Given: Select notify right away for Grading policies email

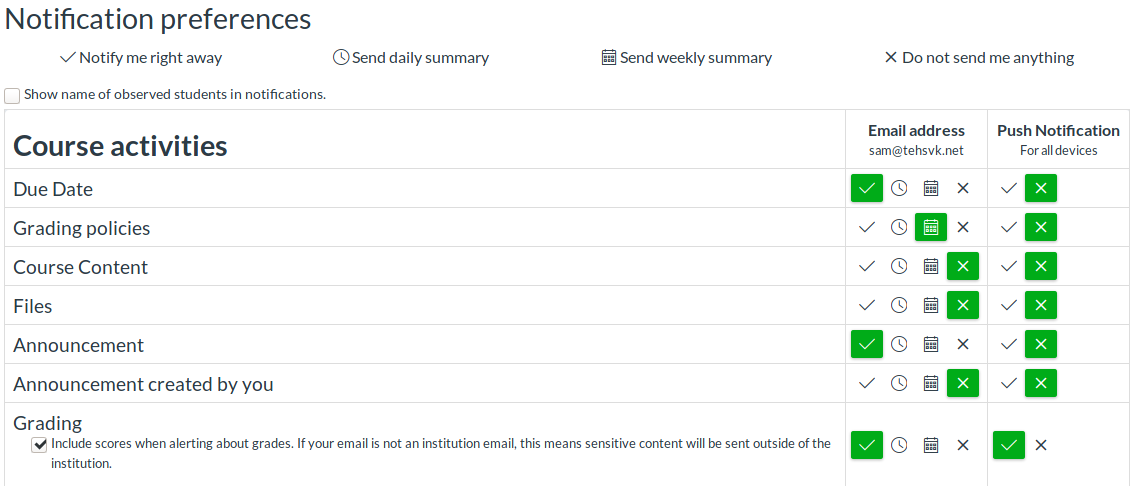Looking at the screenshot, I should (x=867, y=227).
